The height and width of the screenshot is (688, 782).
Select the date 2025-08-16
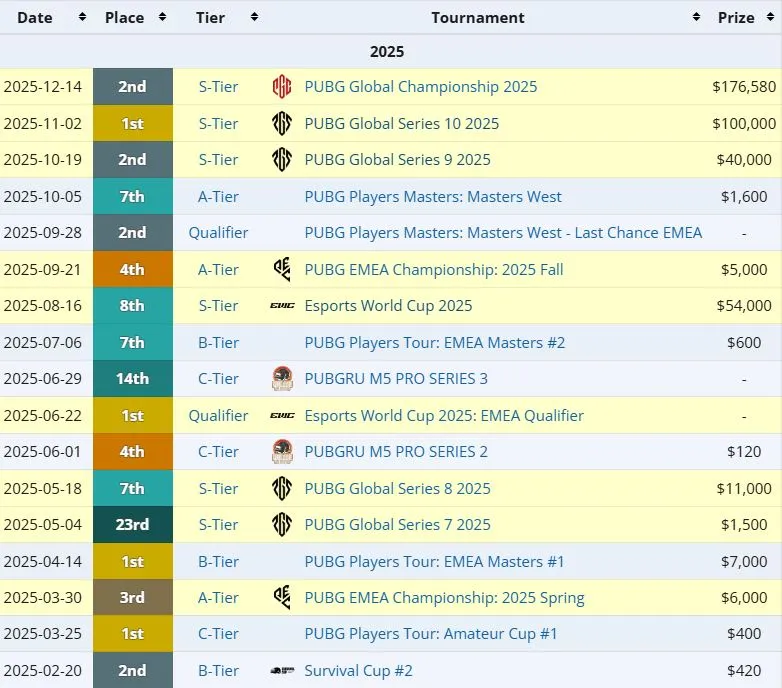tap(43, 306)
